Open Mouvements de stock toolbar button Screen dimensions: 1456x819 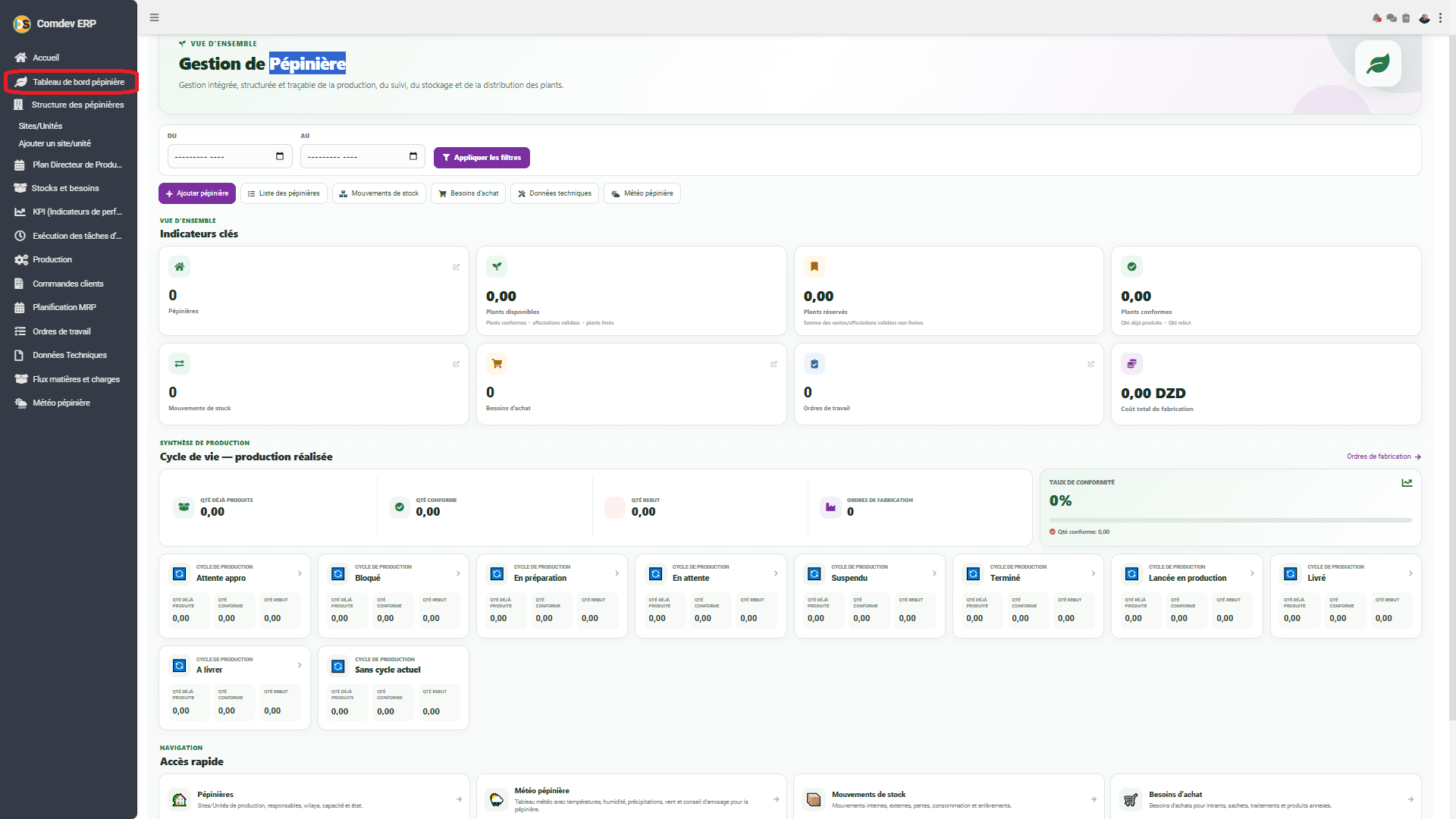379,193
